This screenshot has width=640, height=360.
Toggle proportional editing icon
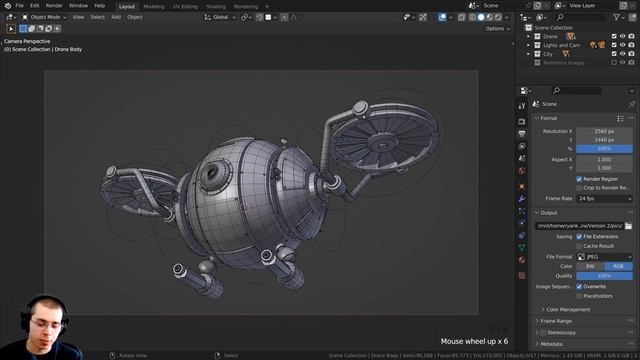click(x=284, y=17)
